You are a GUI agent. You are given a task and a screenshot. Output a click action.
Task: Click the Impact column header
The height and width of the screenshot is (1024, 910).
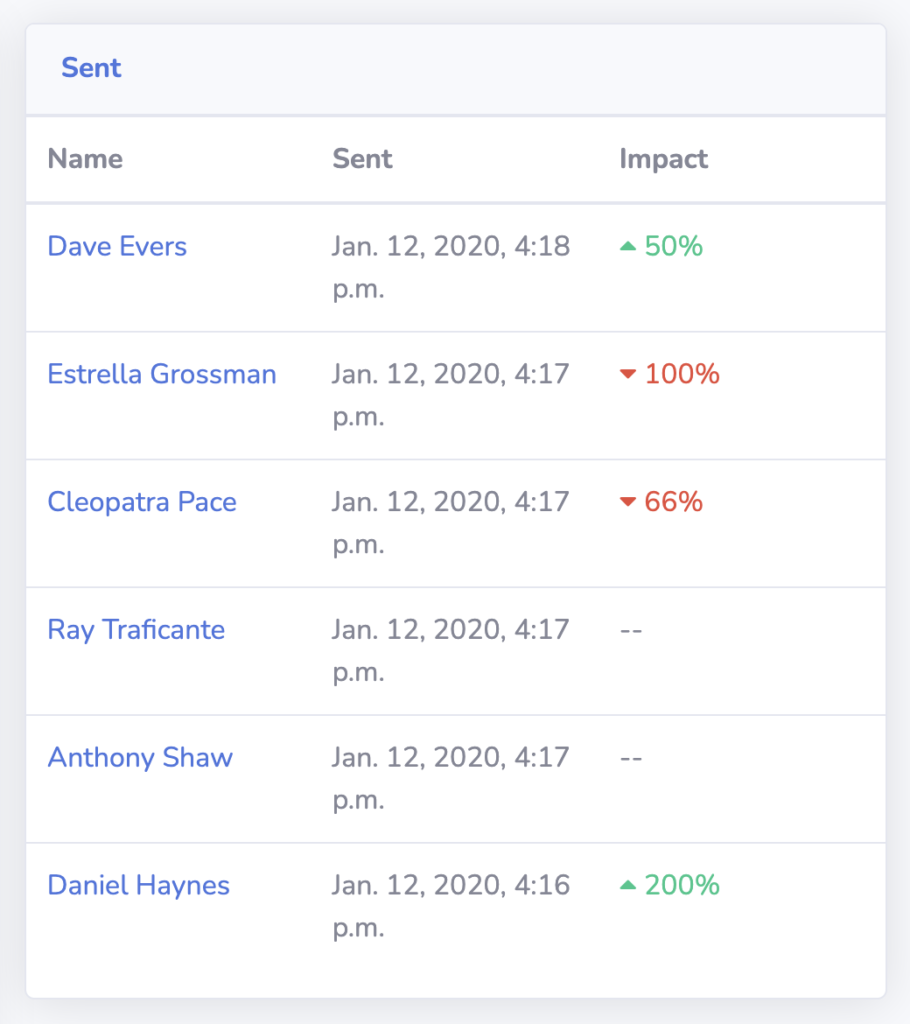coord(663,159)
